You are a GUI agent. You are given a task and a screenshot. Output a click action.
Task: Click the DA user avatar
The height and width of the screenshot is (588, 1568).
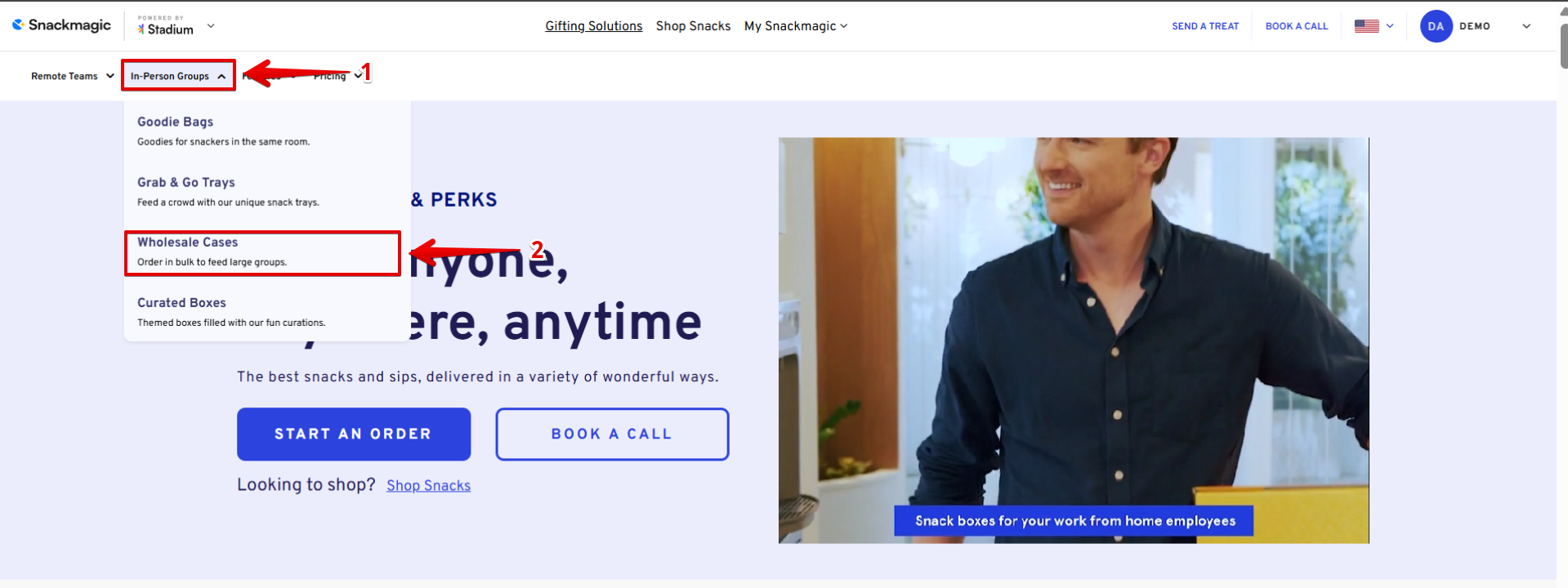1436,26
